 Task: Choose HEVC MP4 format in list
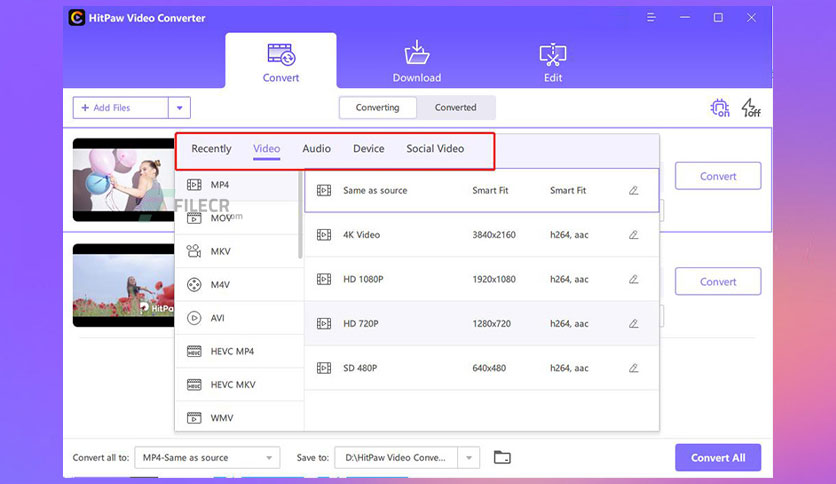tap(239, 351)
